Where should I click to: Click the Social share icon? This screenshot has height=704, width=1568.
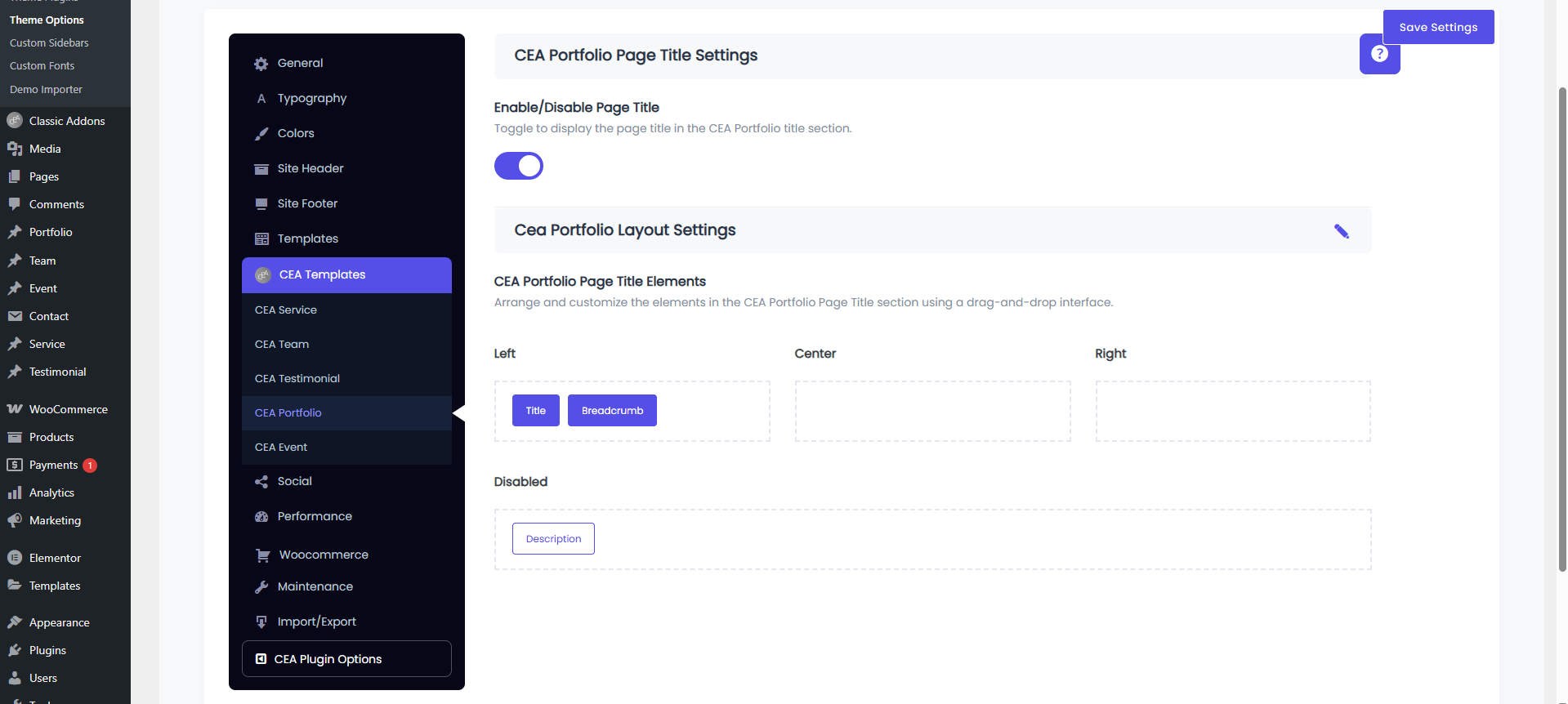261,482
